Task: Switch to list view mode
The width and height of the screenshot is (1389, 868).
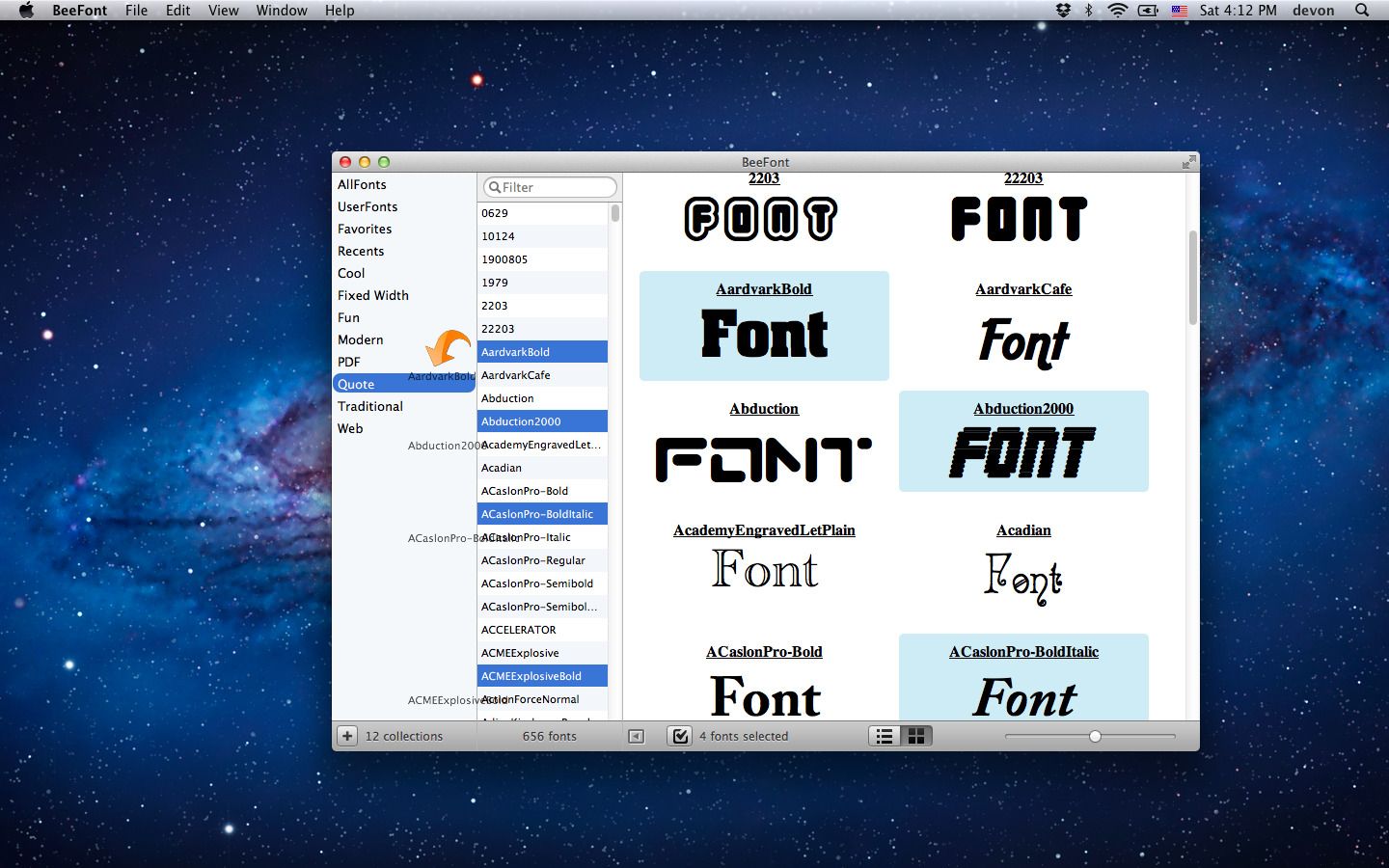Action: 884,736
